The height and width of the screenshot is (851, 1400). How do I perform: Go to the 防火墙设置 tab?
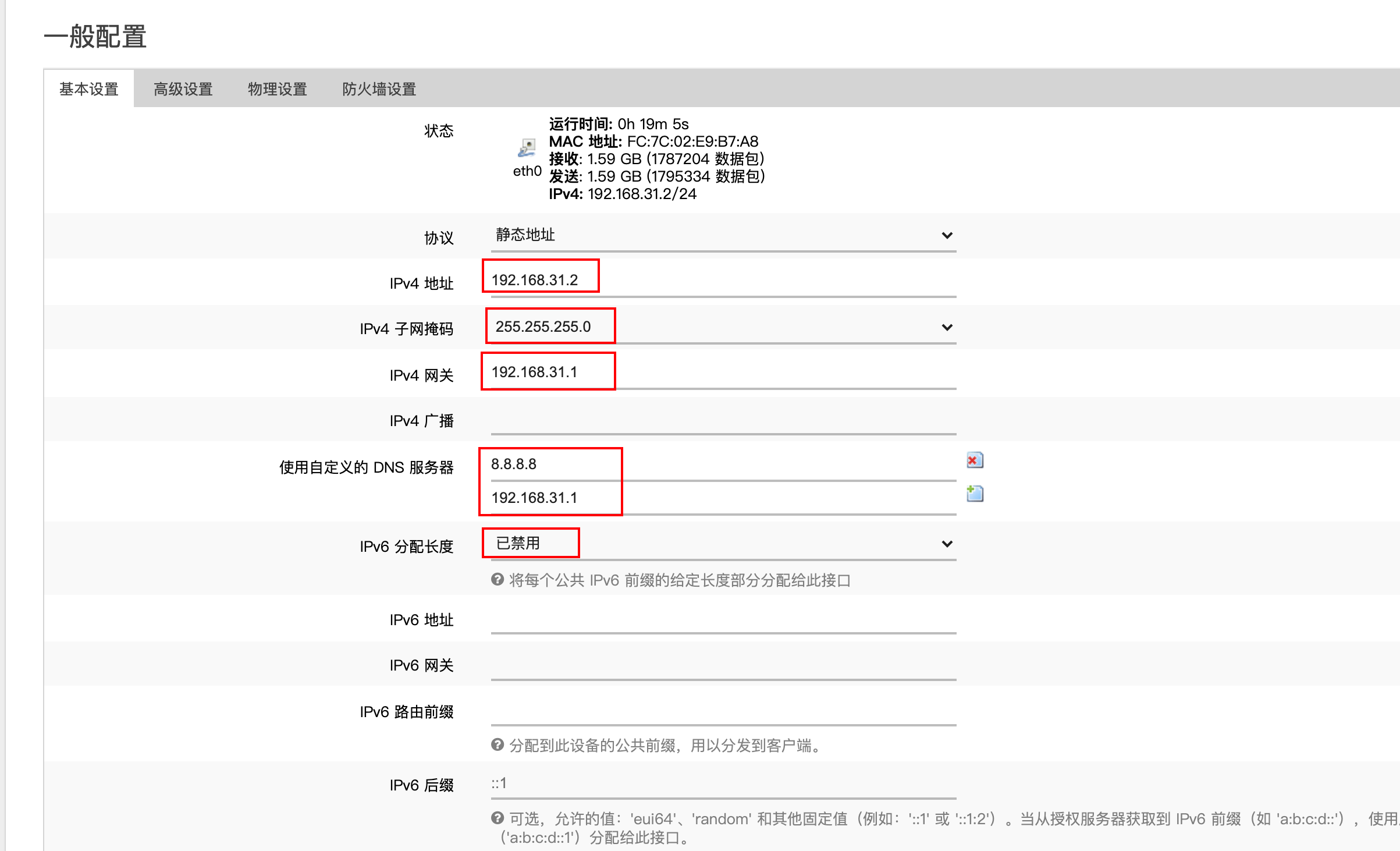point(379,89)
